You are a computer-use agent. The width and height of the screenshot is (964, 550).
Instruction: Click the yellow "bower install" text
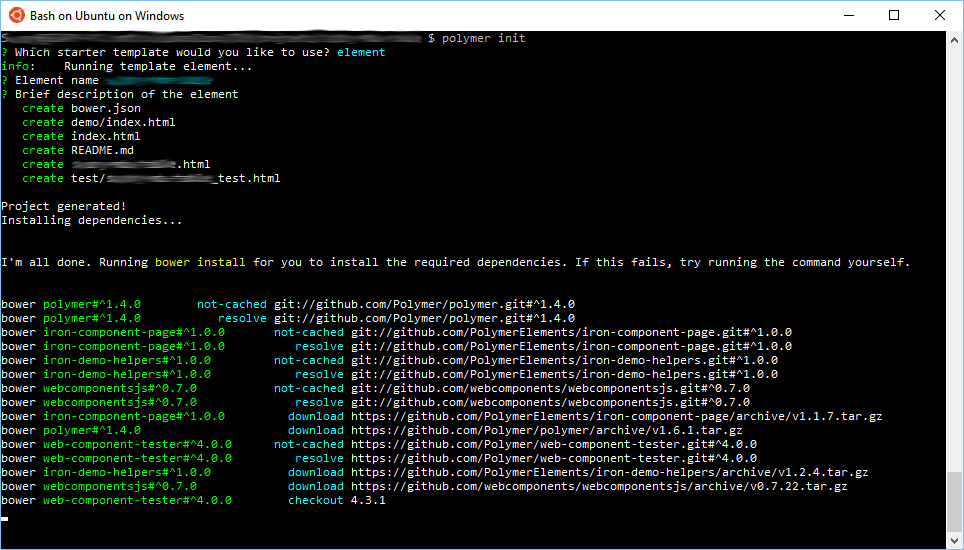pos(200,262)
